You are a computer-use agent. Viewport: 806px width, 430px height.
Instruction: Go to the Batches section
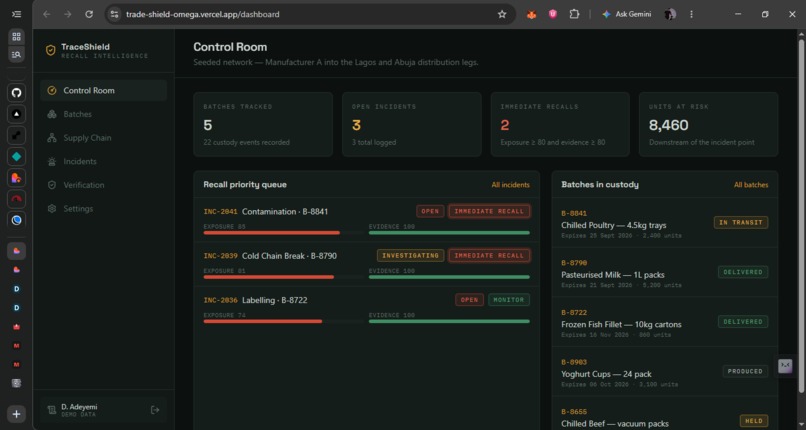click(103, 114)
